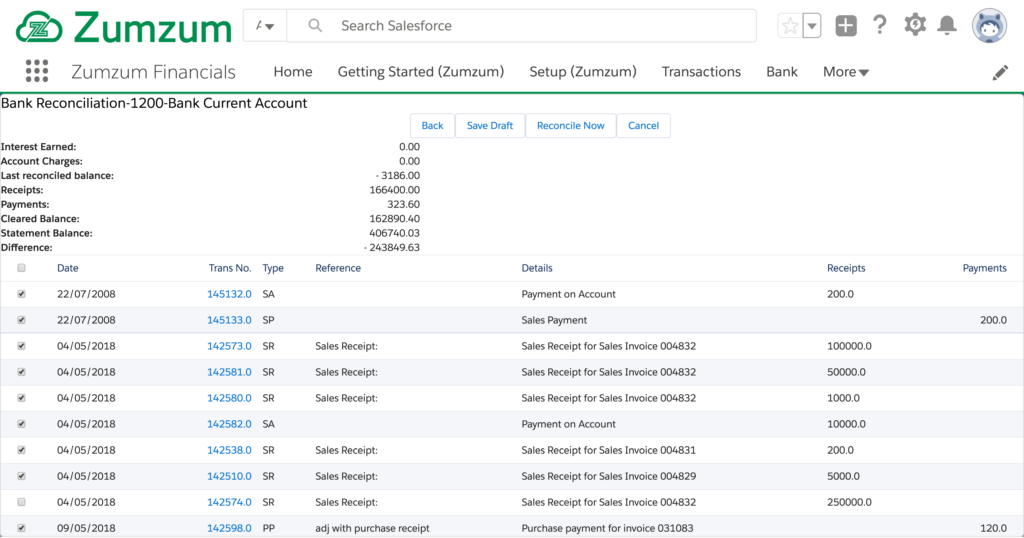Click the search magnifier icon
The width and height of the screenshot is (1024, 538).
pyautogui.click(x=315, y=25)
